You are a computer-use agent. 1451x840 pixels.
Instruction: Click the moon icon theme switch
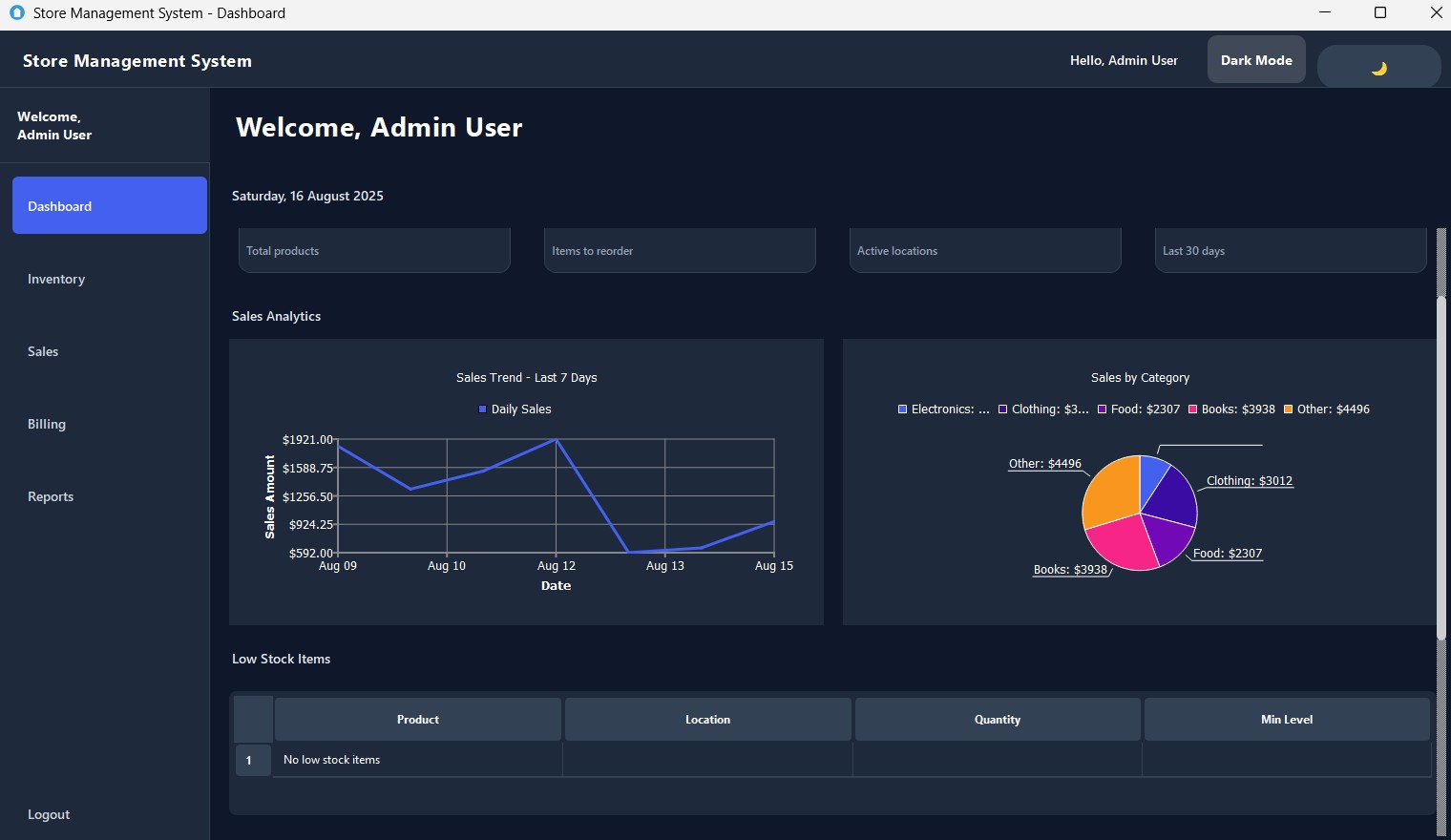click(x=1378, y=67)
